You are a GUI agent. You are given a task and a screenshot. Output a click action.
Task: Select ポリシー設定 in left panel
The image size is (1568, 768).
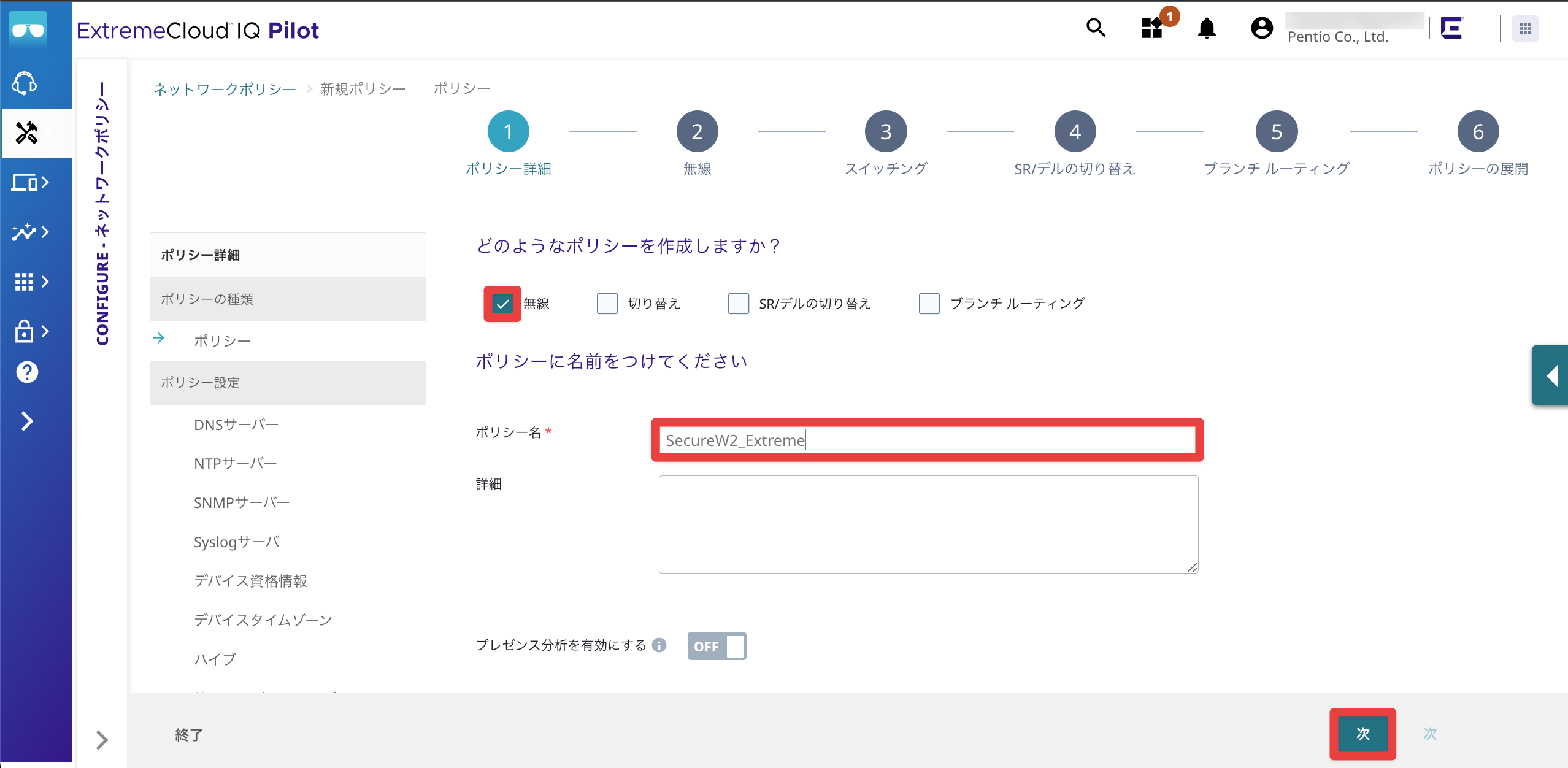[x=287, y=383]
